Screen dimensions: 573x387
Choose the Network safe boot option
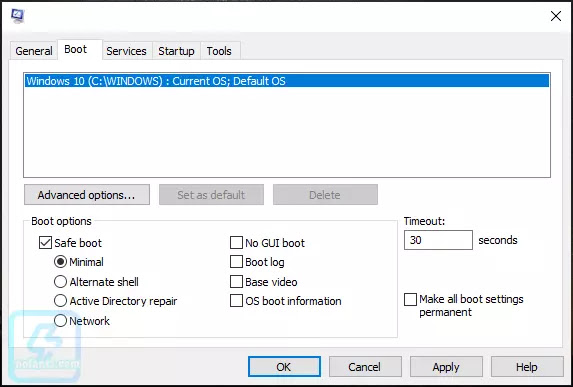click(60, 321)
